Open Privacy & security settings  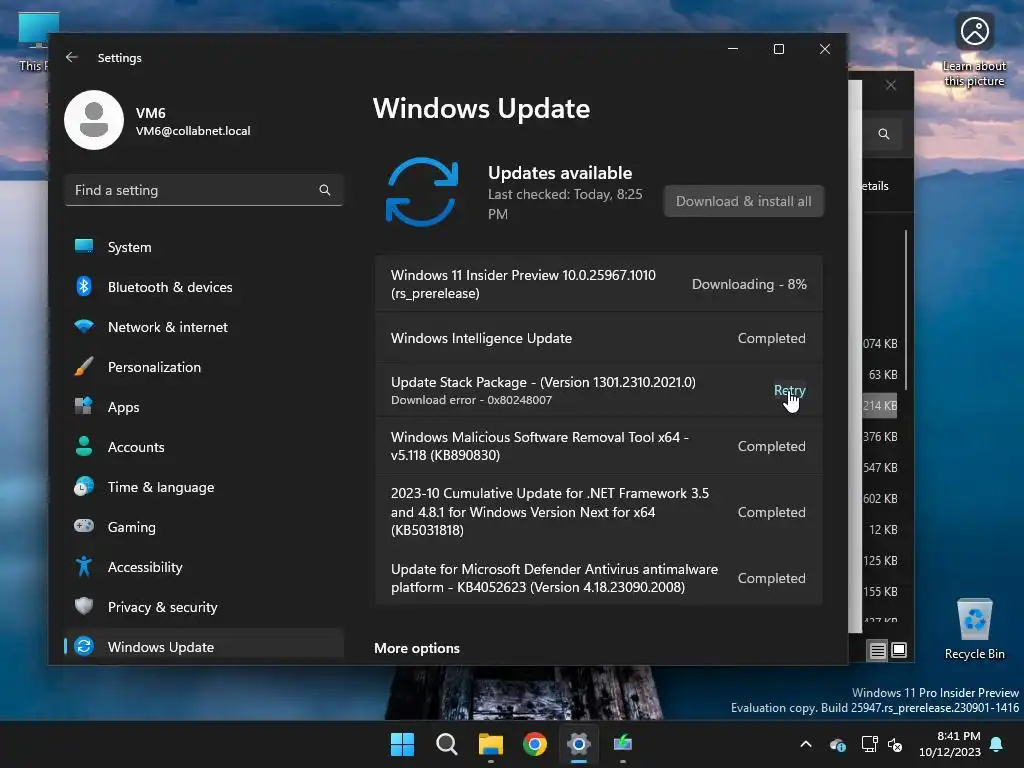click(204, 607)
